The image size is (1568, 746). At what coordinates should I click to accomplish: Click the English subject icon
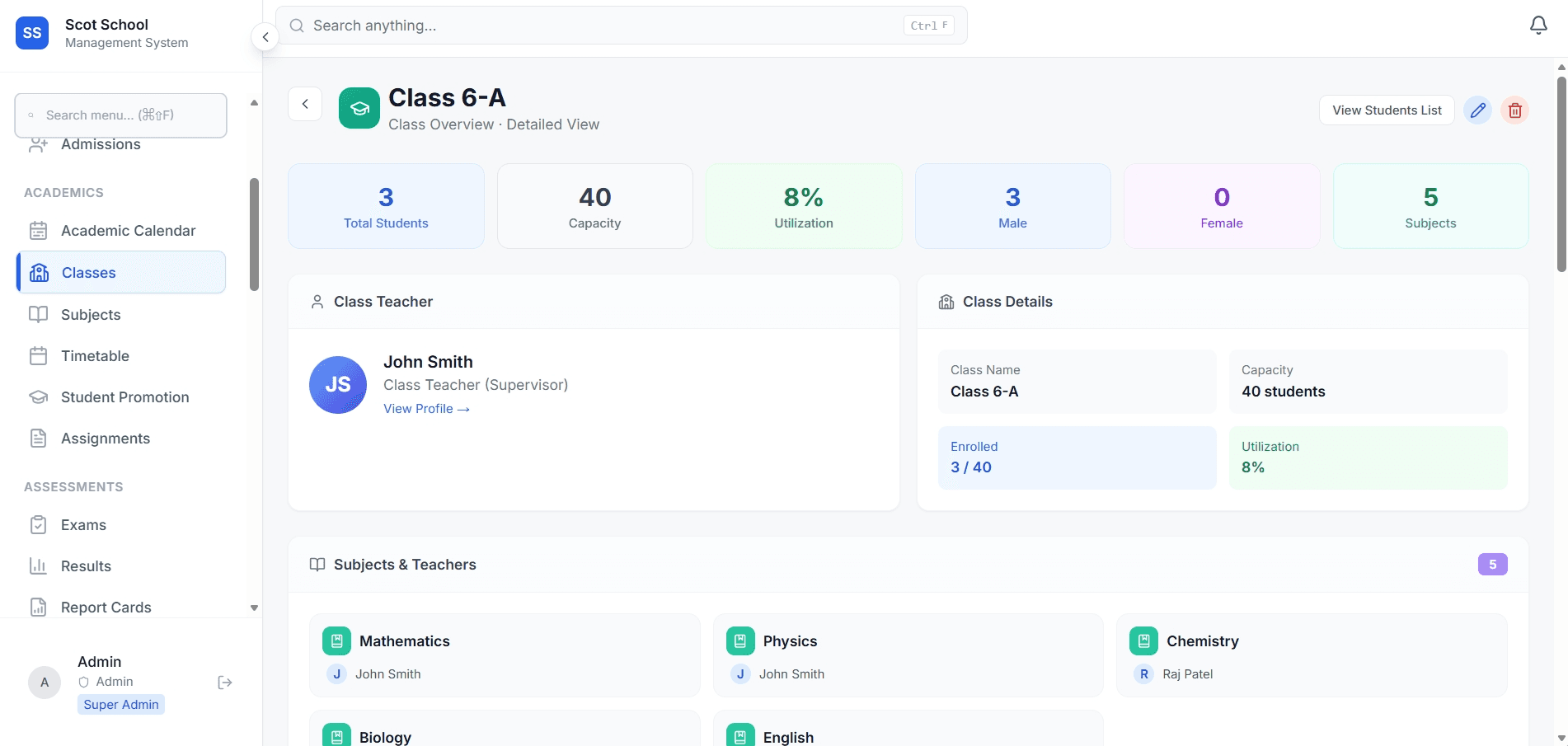pos(740,736)
